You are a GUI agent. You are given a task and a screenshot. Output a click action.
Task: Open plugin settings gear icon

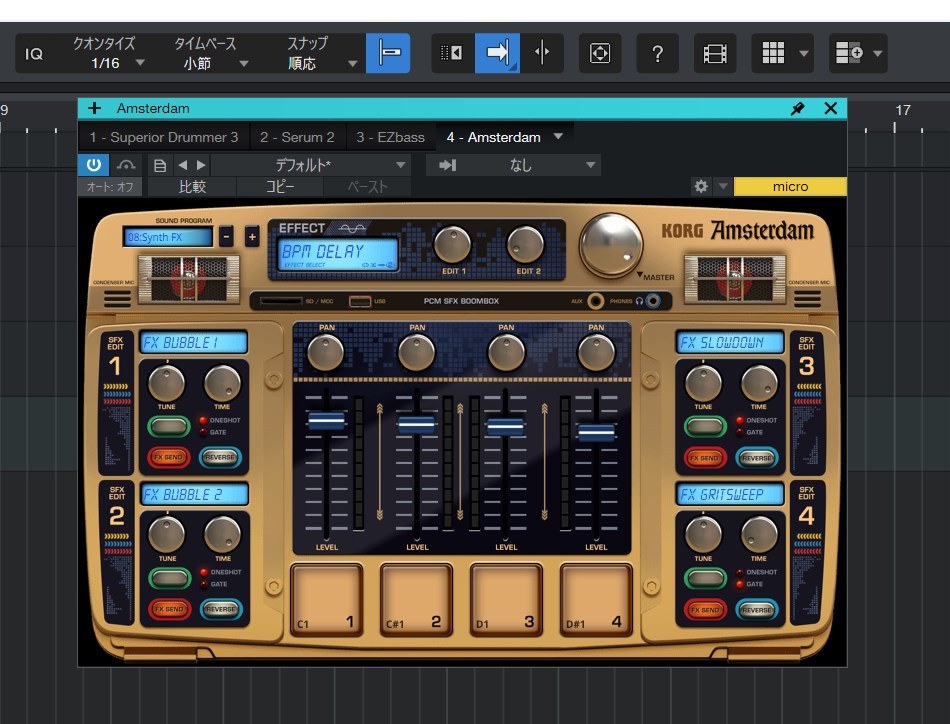[701, 187]
